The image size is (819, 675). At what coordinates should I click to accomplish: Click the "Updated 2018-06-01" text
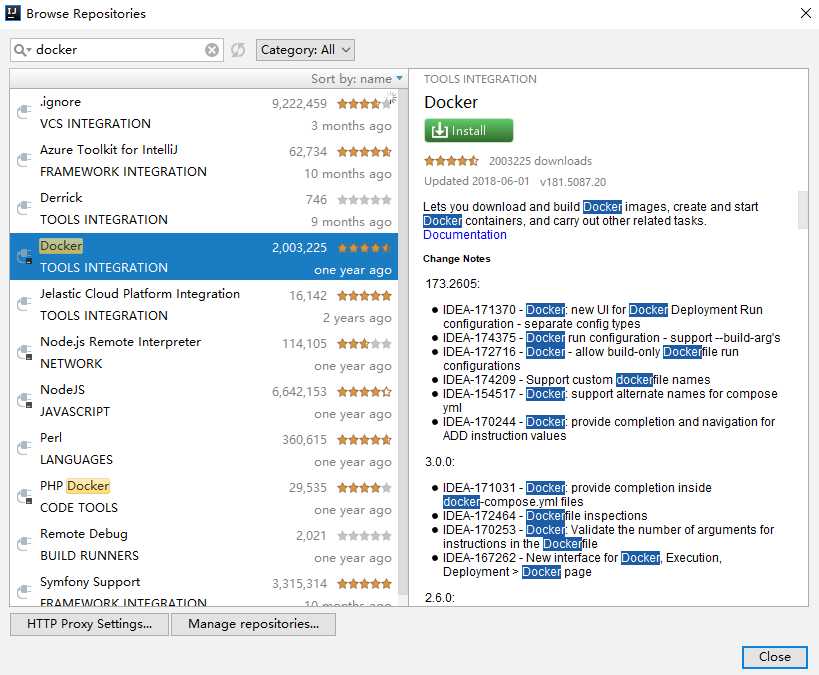(x=476, y=181)
